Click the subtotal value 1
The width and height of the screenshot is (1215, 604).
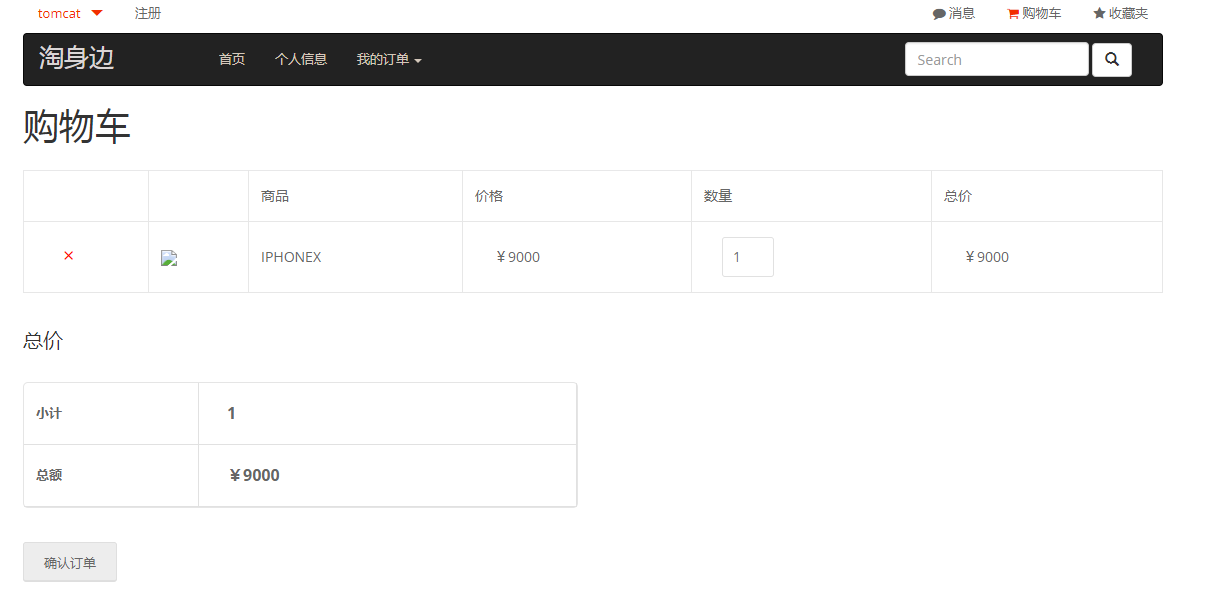(232, 413)
